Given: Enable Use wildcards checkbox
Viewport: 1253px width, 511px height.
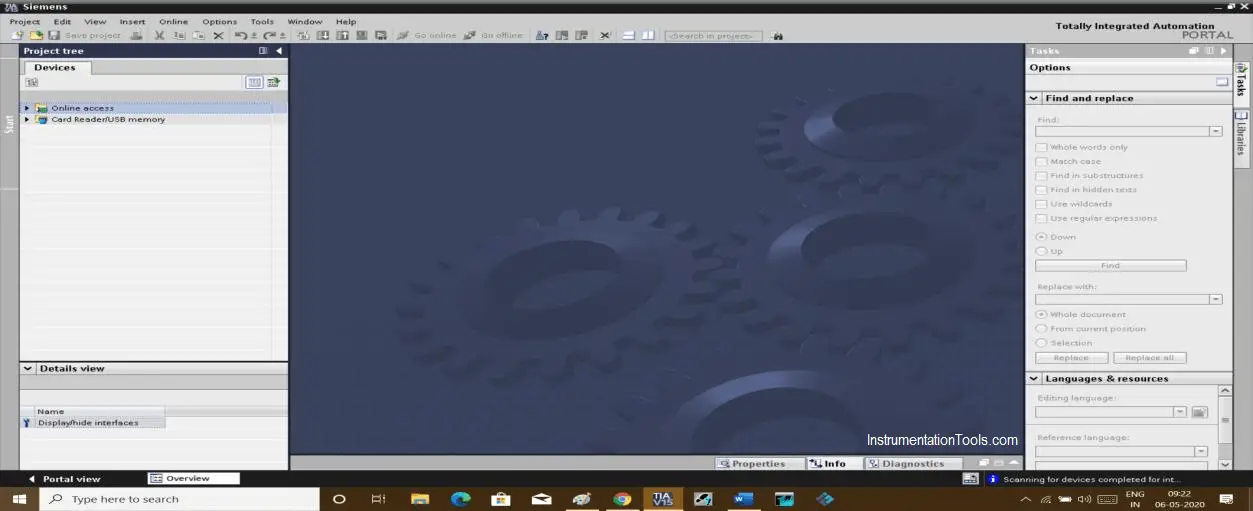Looking at the screenshot, I should (1042, 204).
